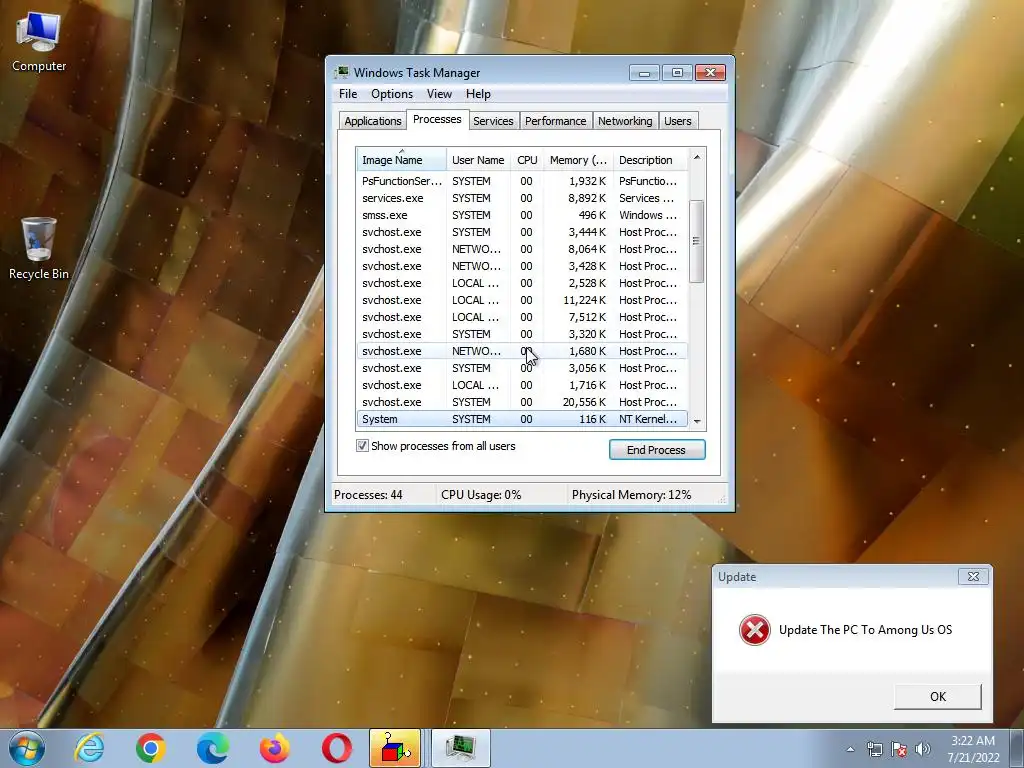Open the Options menu
Image resolution: width=1024 pixels, height=768 pixels.
click(x=392, y=94)
